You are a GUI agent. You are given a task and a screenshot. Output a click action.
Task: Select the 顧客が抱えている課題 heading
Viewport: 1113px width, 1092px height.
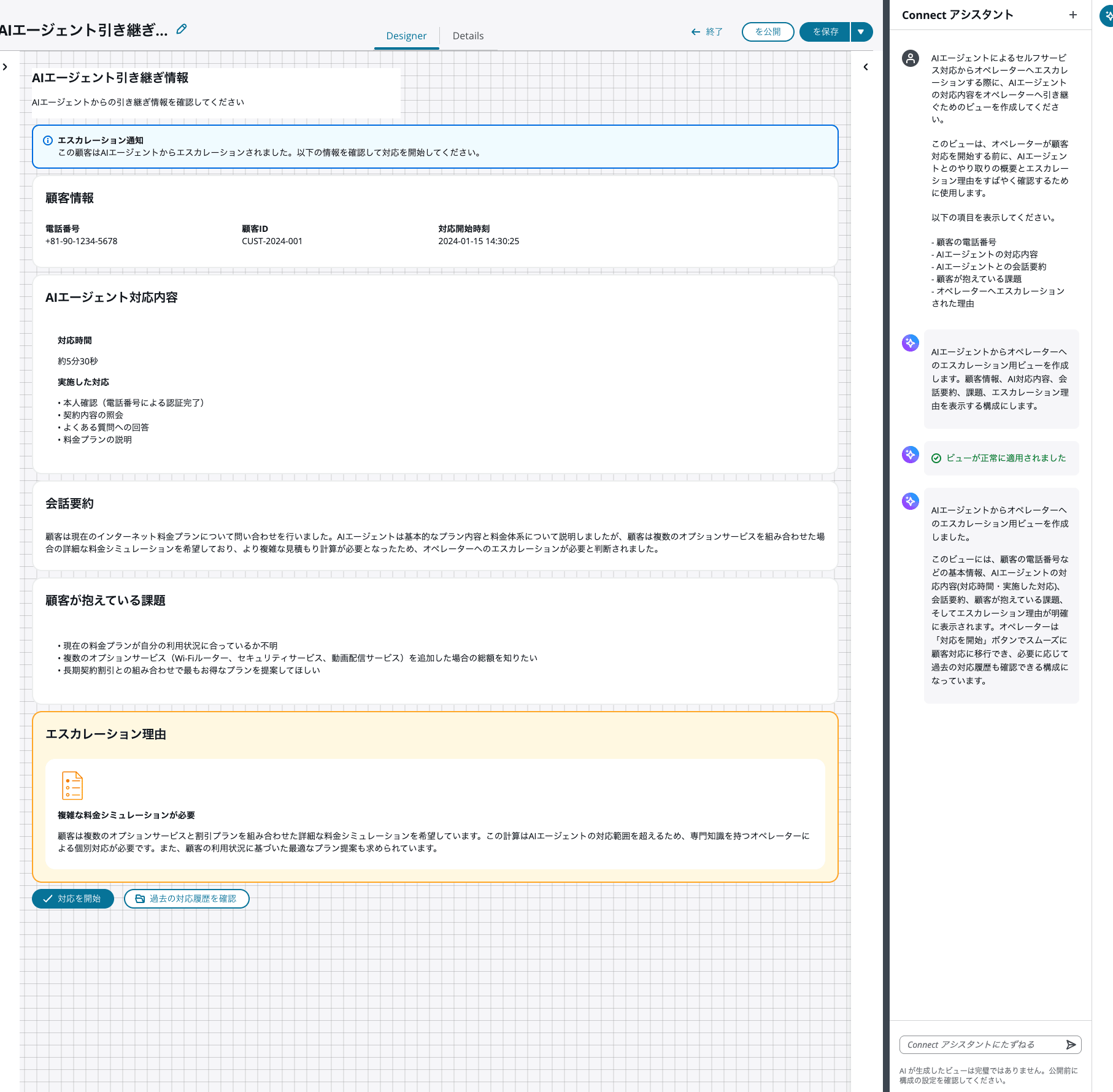(x=106, y=601)
